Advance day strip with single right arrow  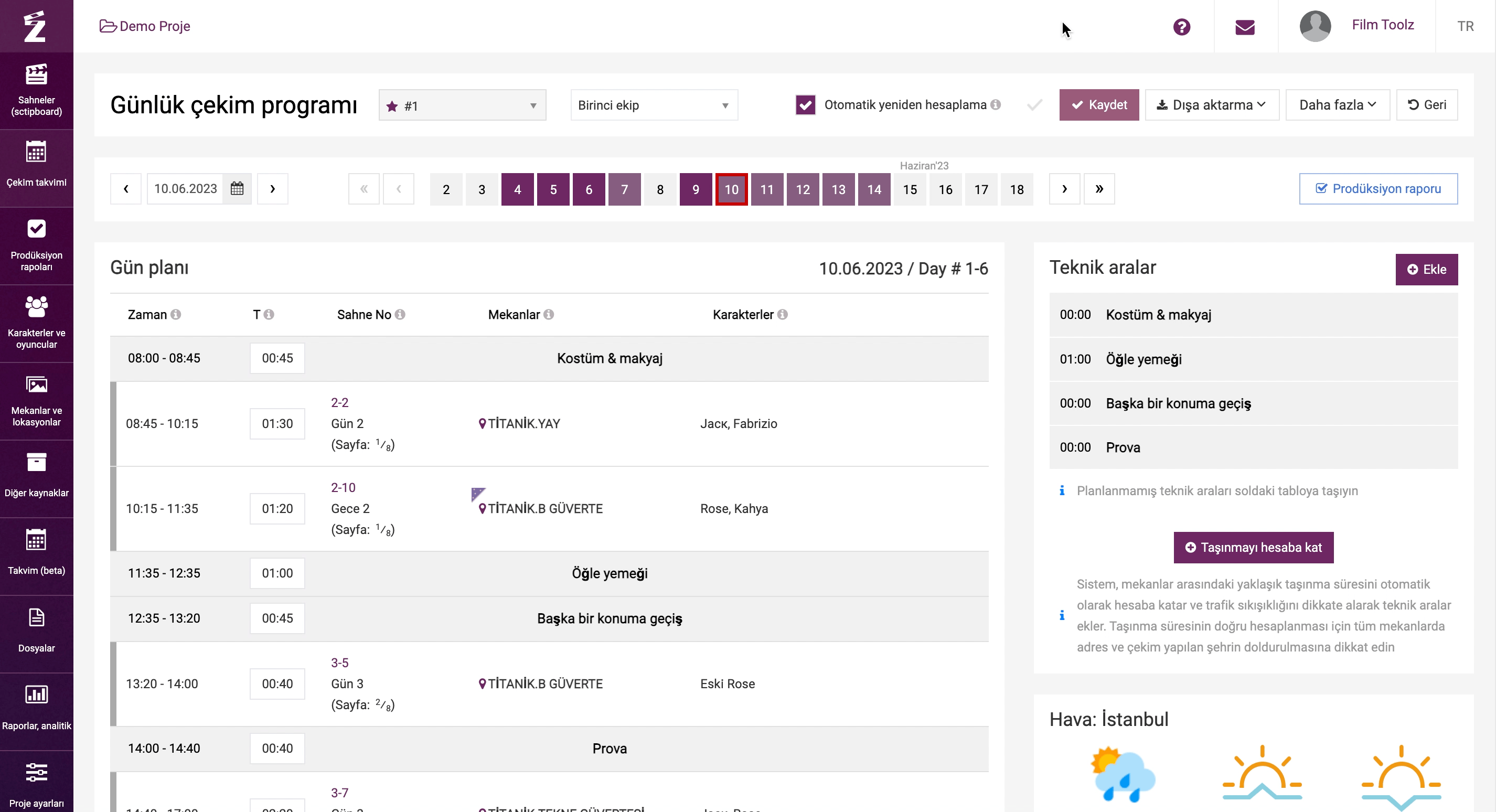1064,188
